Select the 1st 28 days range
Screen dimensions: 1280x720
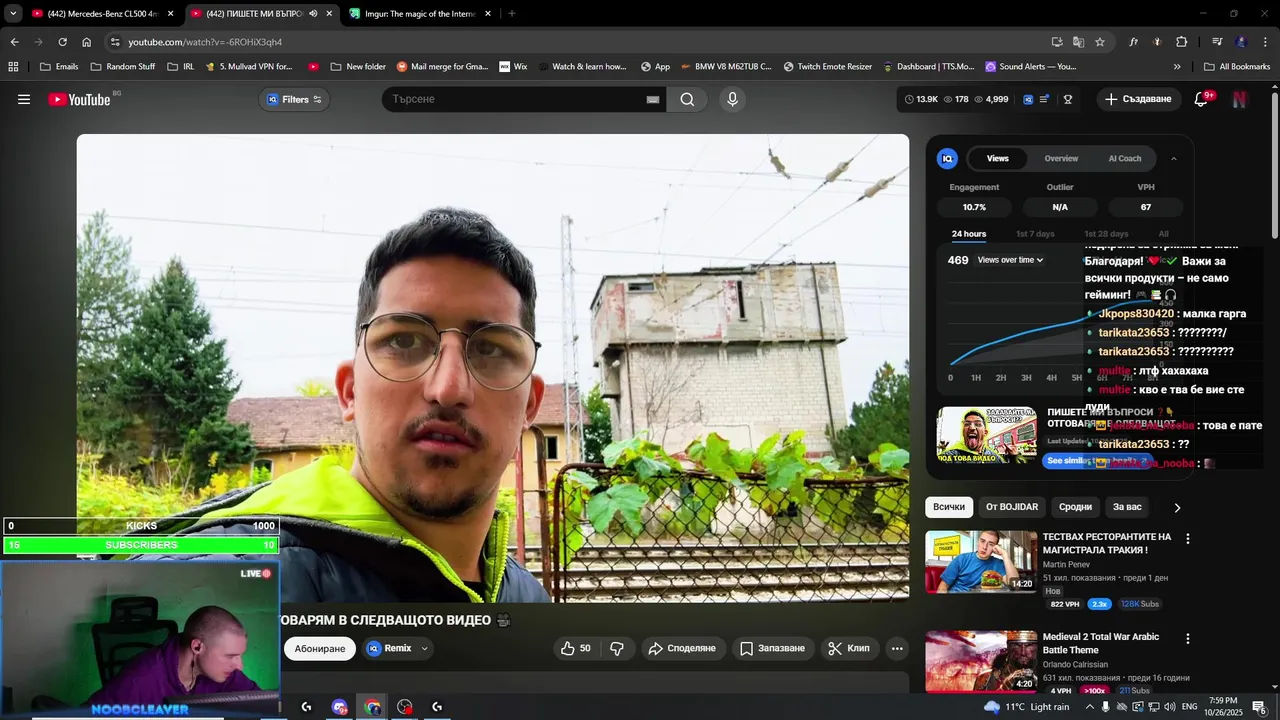tap(1106, 234)
